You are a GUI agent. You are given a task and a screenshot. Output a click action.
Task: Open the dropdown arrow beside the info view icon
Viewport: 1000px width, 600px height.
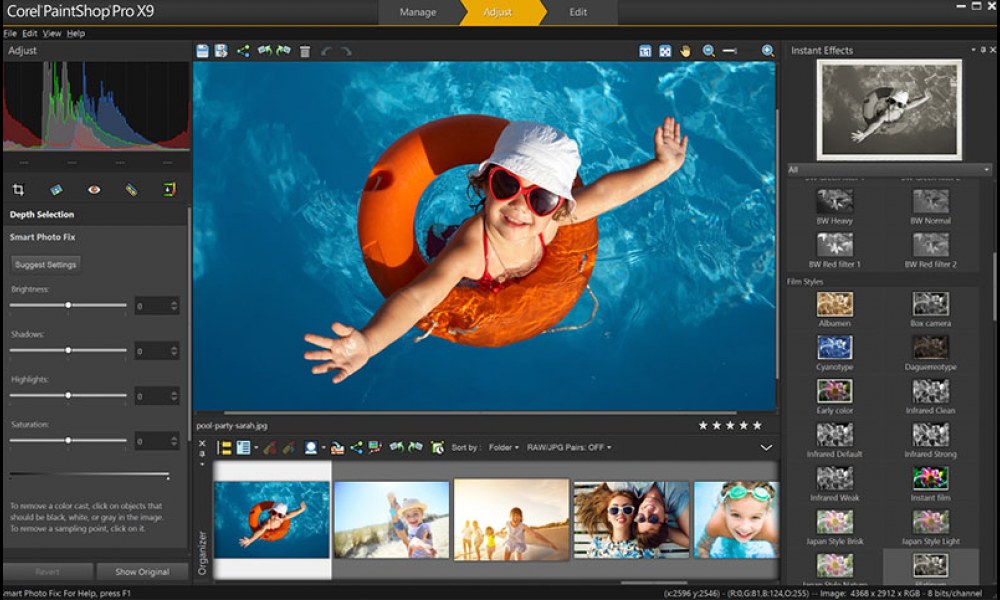pos(256,448)
